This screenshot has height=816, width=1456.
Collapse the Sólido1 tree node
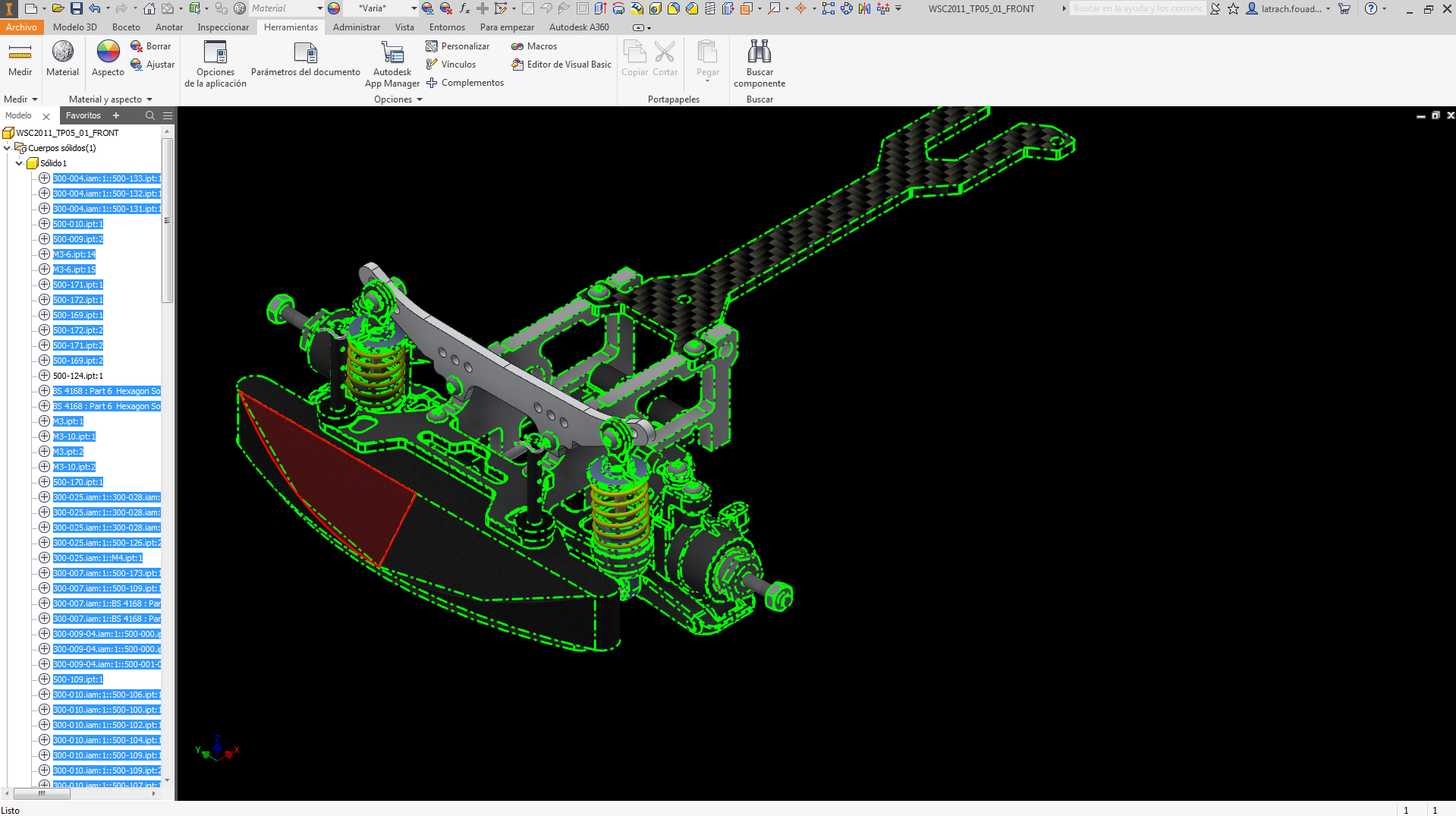click(x=18, y=162)
